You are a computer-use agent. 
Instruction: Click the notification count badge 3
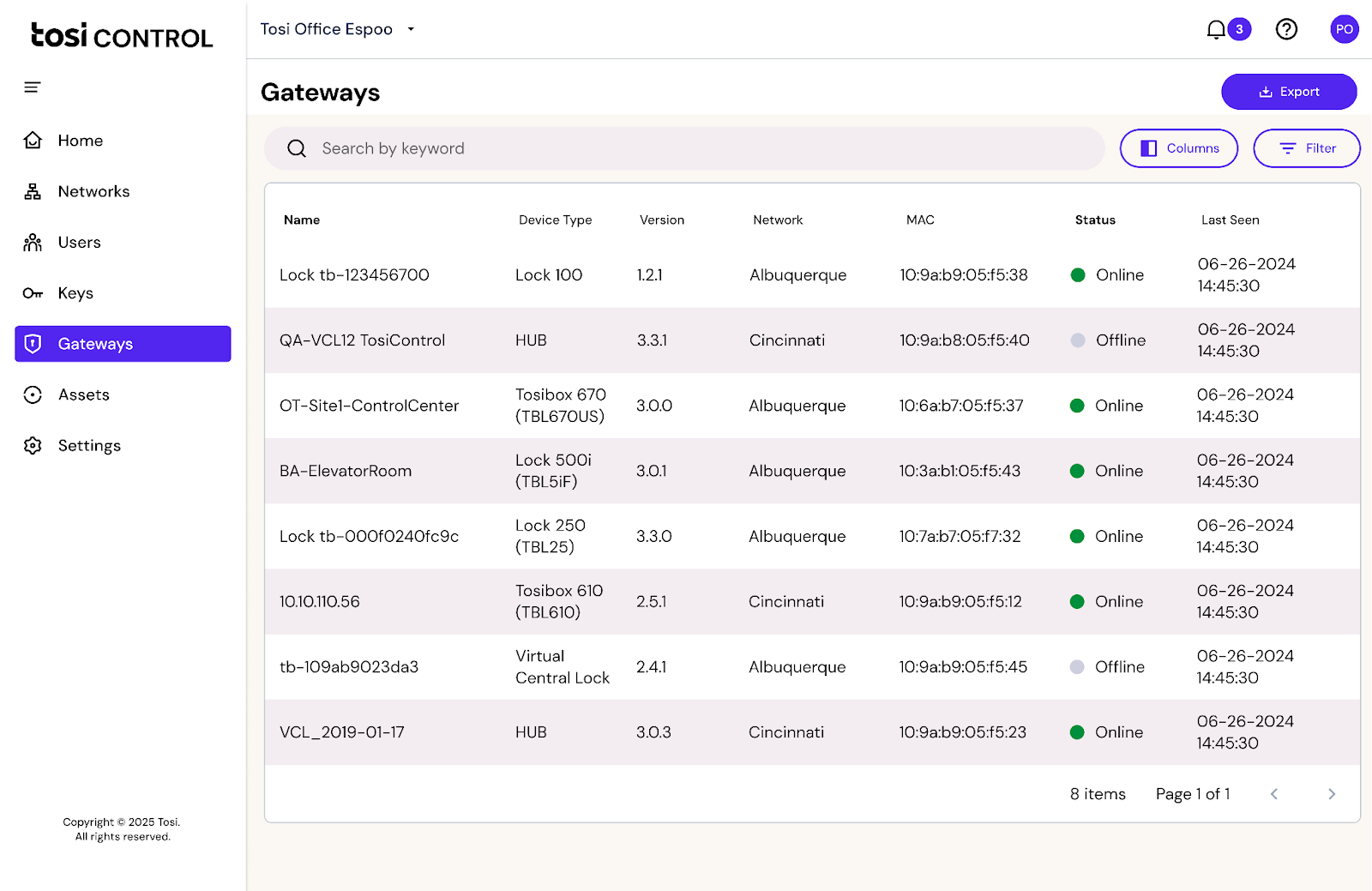[1239, 29]
